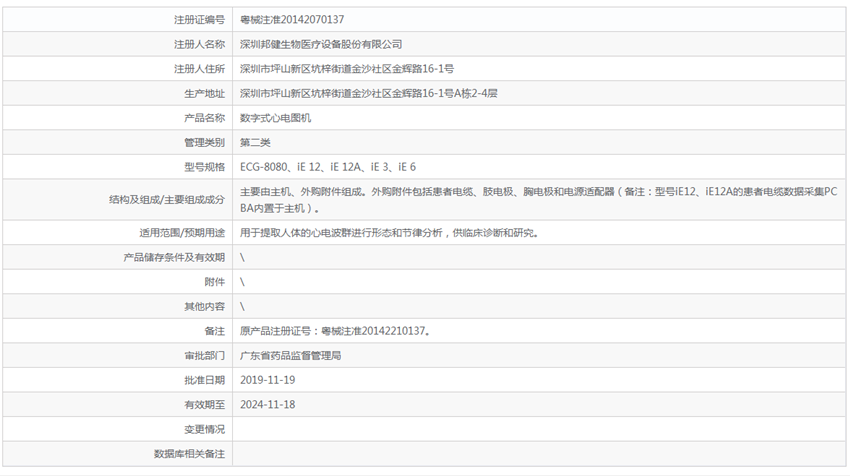The width and height of the screenshot is (850, 476).
Task: Click department 广东省药品监督管理局
Action: pyautogui.click(x=291, y=356)
